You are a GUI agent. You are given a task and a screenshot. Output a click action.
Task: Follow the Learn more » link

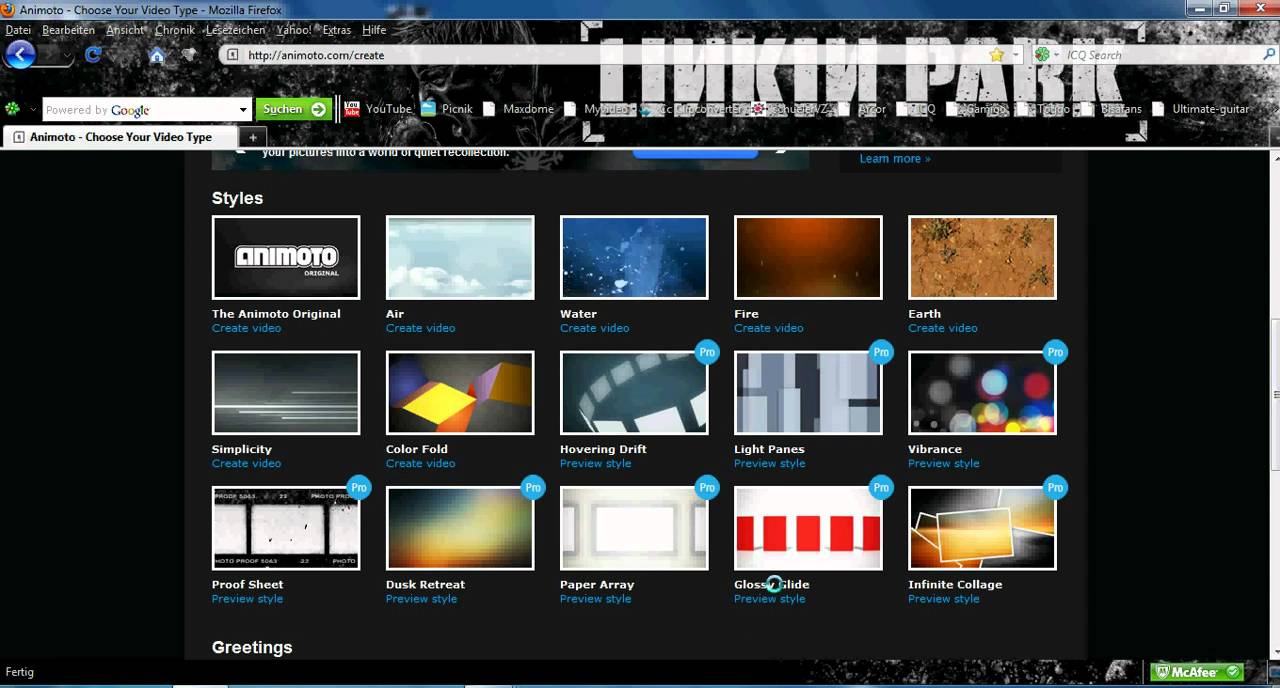pyautogui.click(x=895, y=158)
